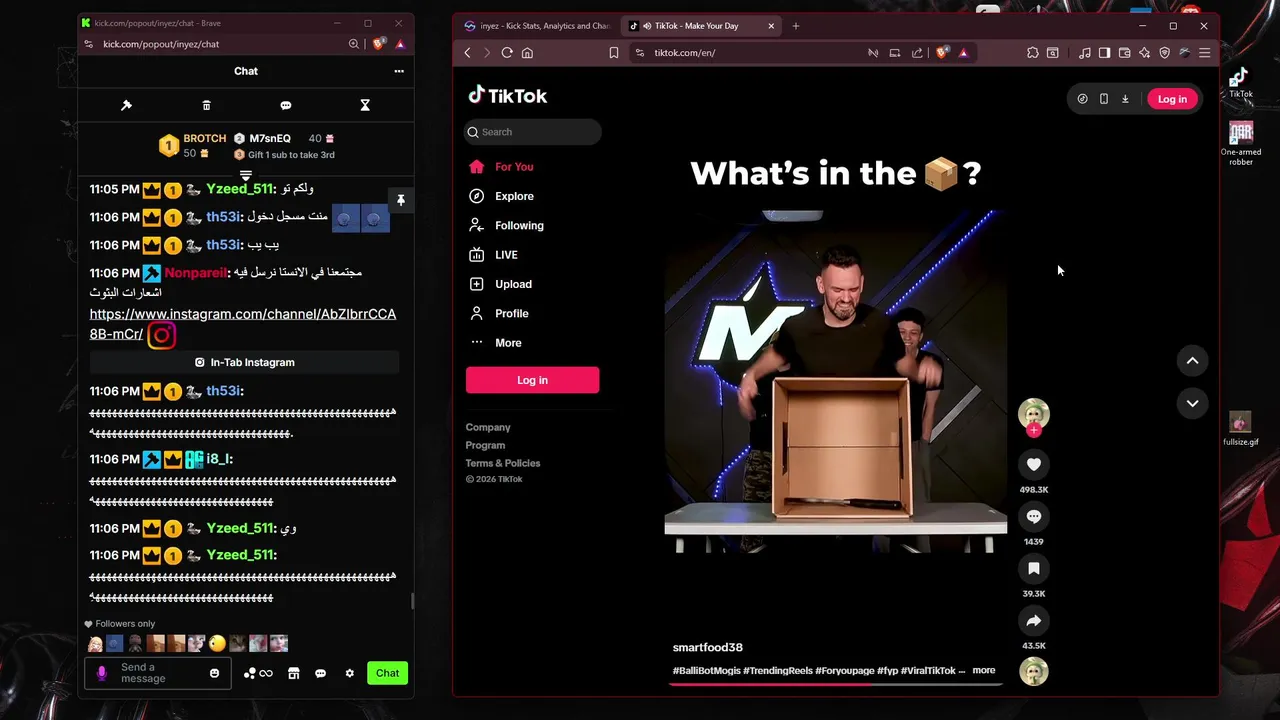Select the first anime girl emote
Image resolution: width=1280 pixels, height=720 pixels.
click(95, 644)
